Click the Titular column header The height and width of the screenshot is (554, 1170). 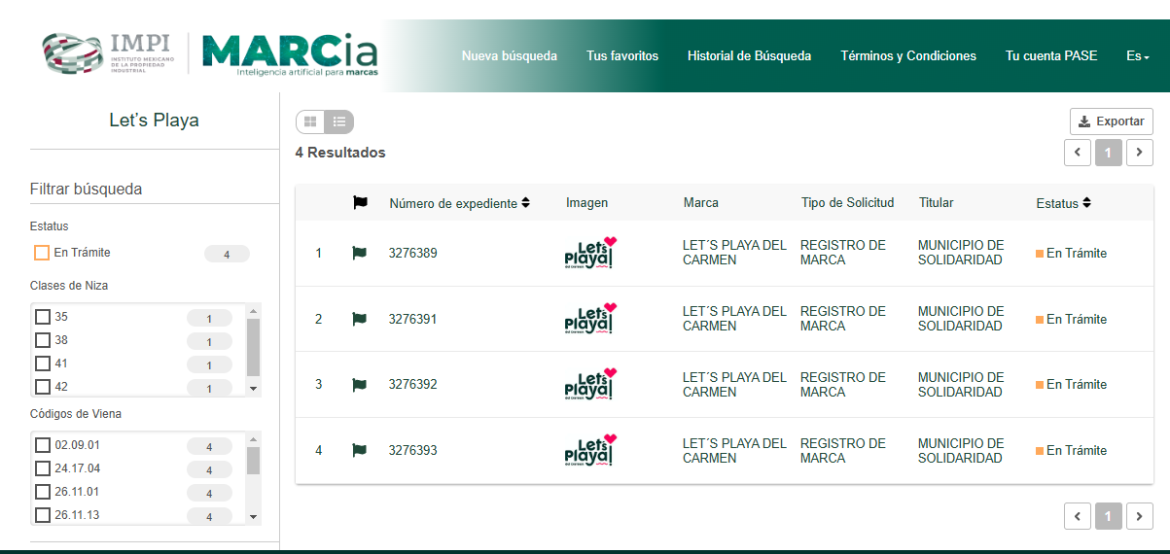click(936, 202)
